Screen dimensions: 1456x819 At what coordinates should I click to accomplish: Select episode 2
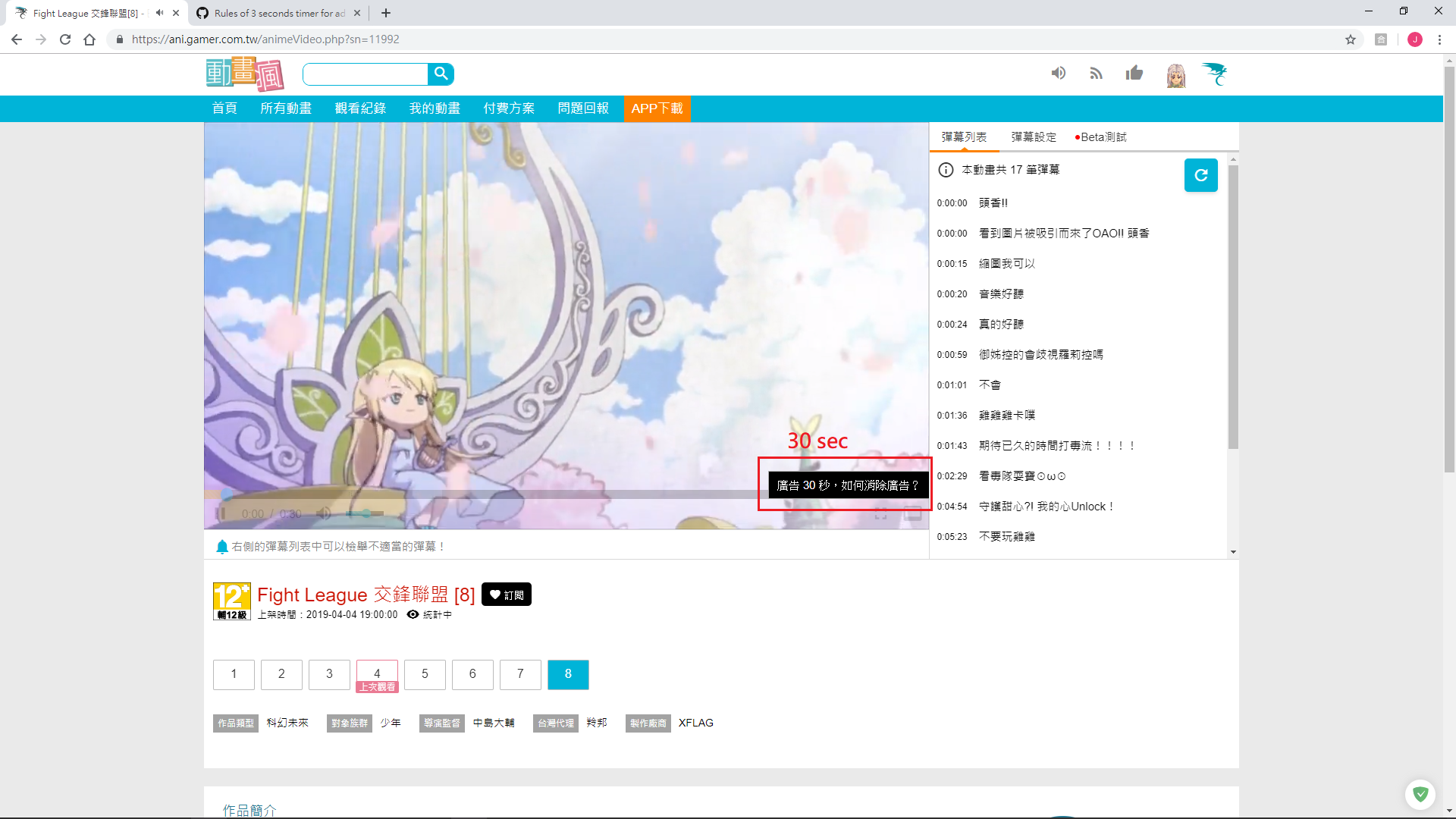(x=281, y=674)
